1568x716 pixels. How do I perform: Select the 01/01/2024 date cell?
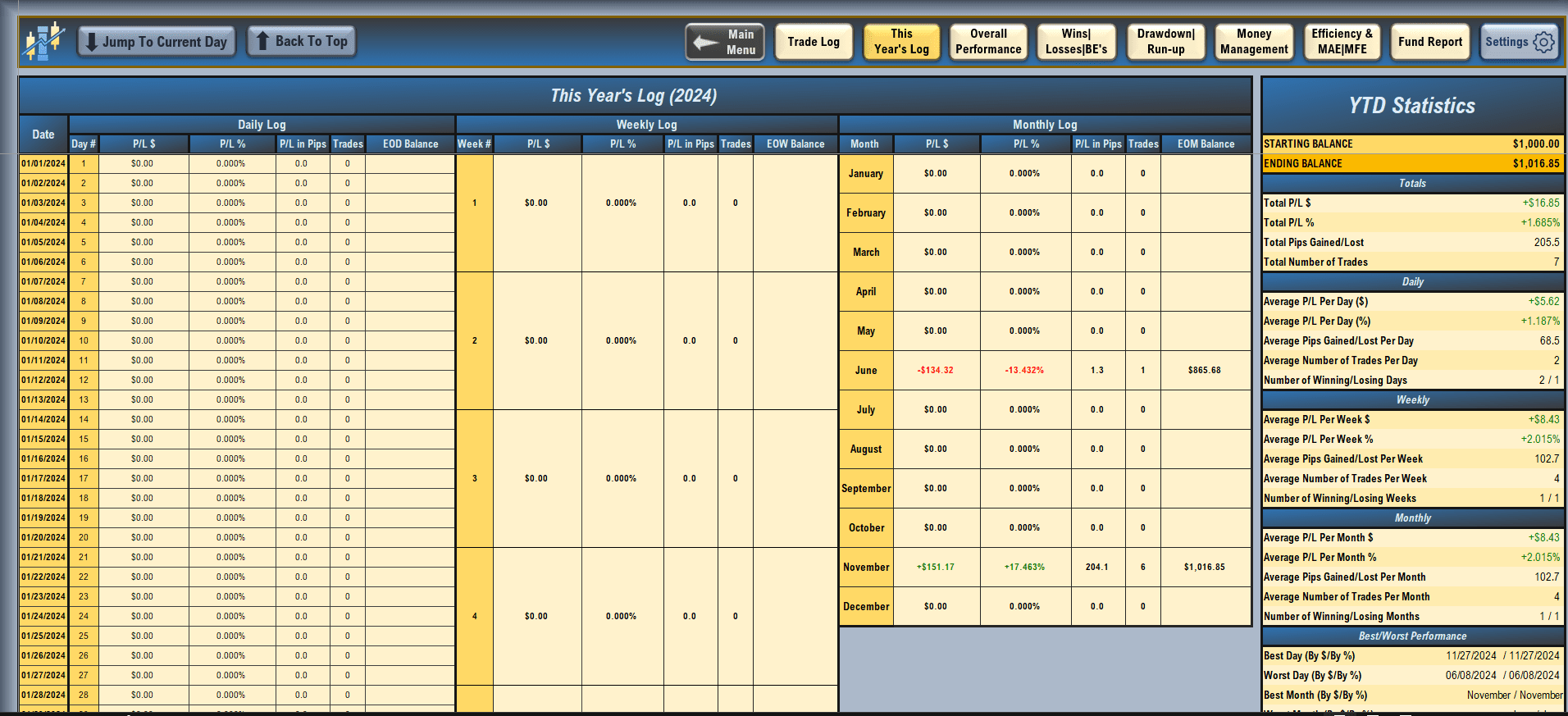(x=43, y=163)
